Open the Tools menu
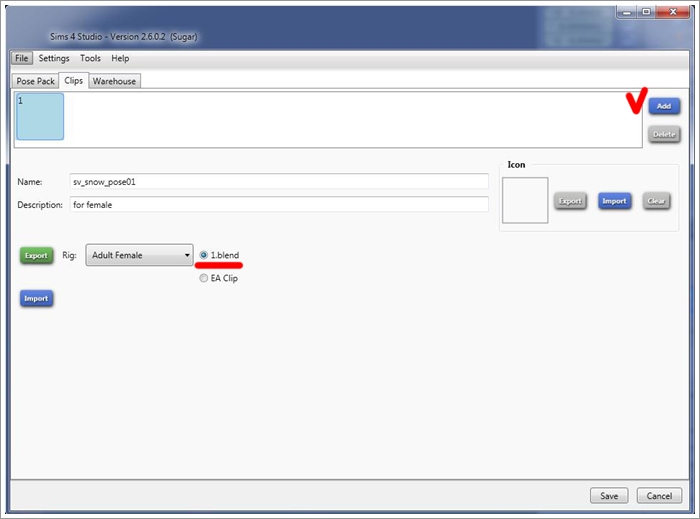 tap(90, 59)
